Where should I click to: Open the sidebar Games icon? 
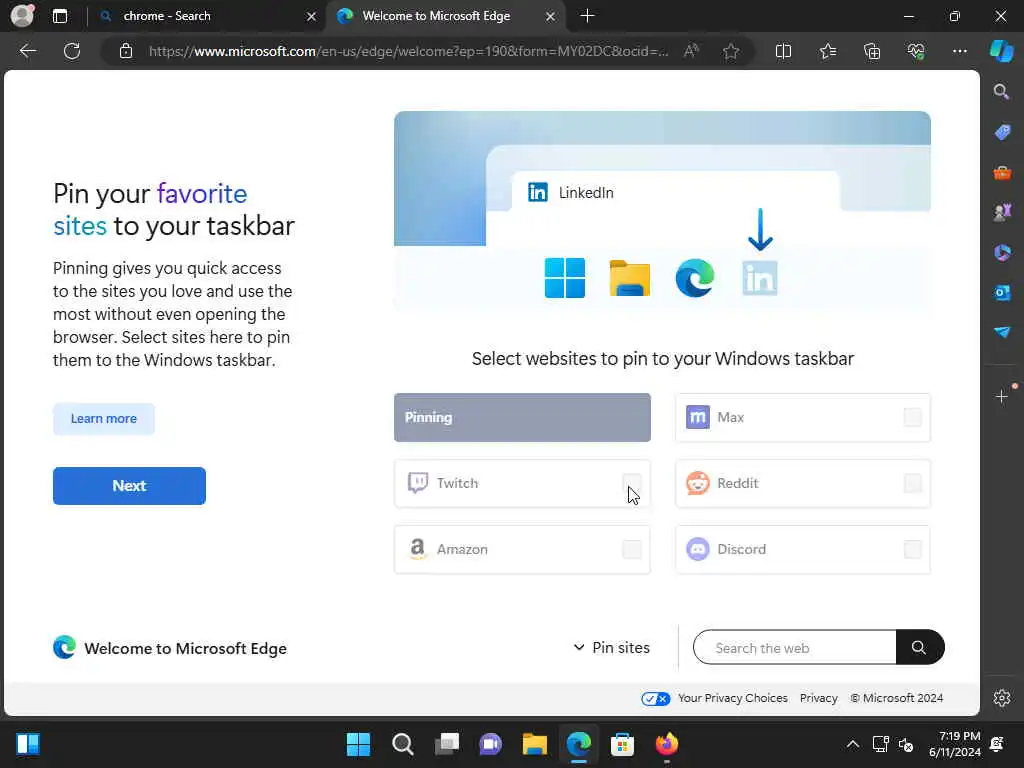point(1002,212)
